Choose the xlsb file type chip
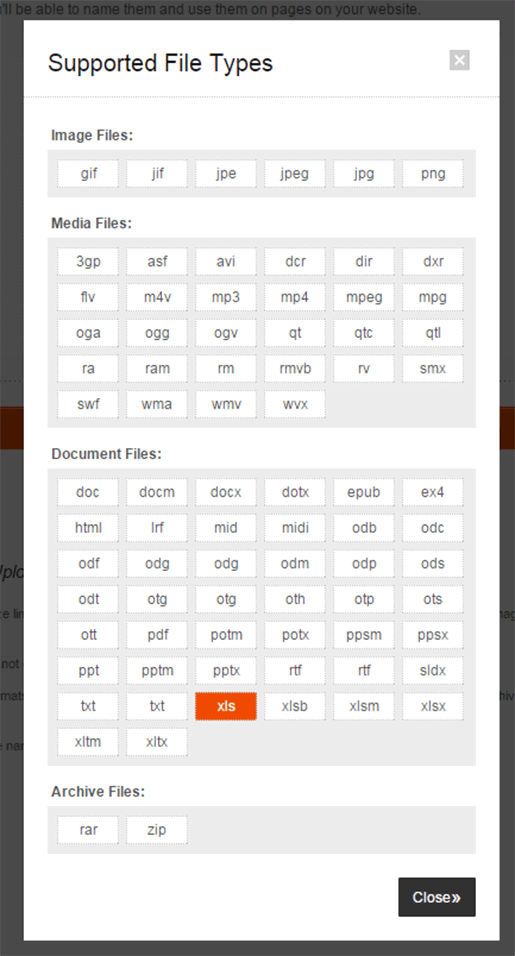Image resolution: width=515 pixels, height=956 pixels. [295, 706]
